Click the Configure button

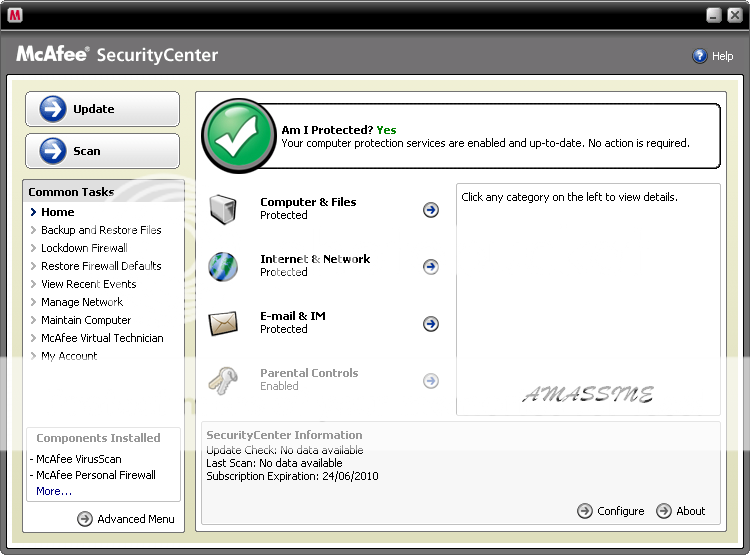coord(611,511)
